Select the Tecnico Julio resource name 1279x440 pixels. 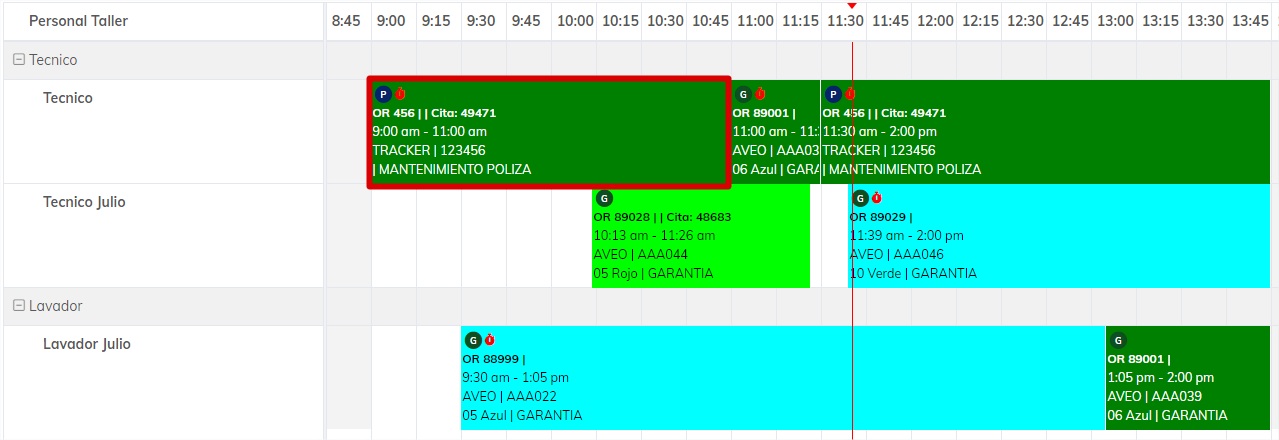coord(84,202)
